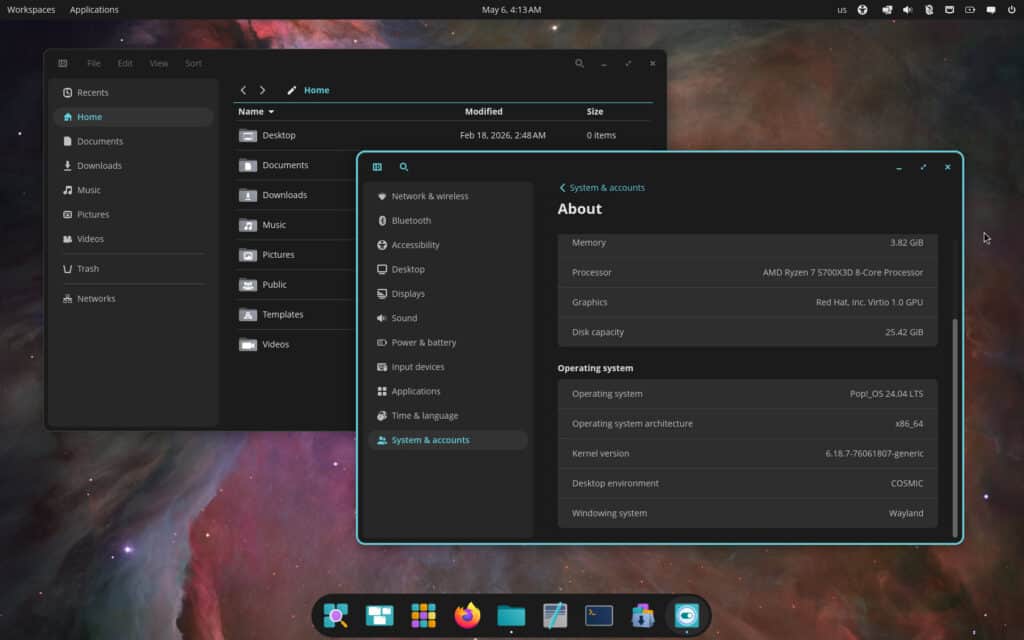
Task: Open the sound volume panel applet
Action: click(x=907, y=10)
